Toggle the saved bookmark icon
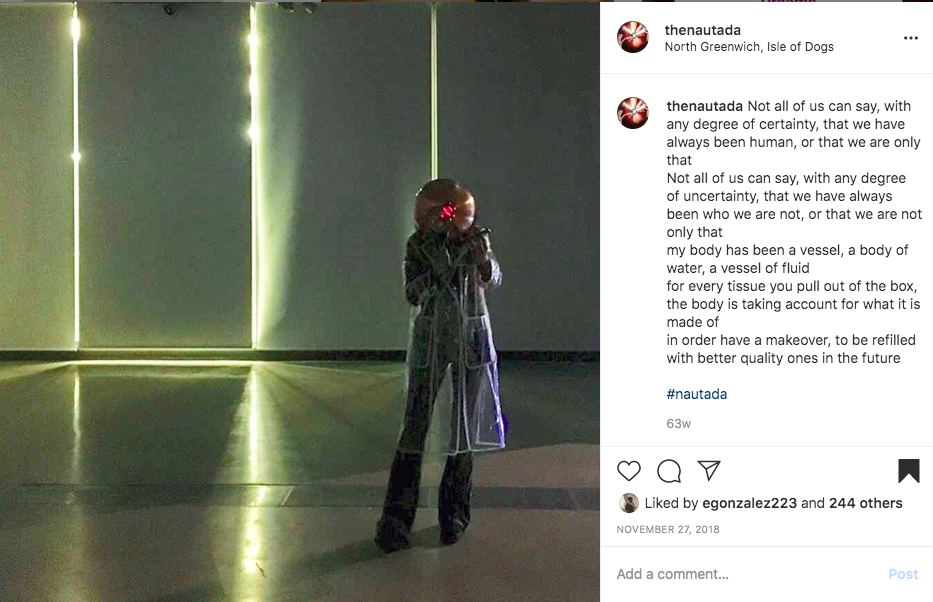The height and width of the screenshot is (602, 933). 909,471
